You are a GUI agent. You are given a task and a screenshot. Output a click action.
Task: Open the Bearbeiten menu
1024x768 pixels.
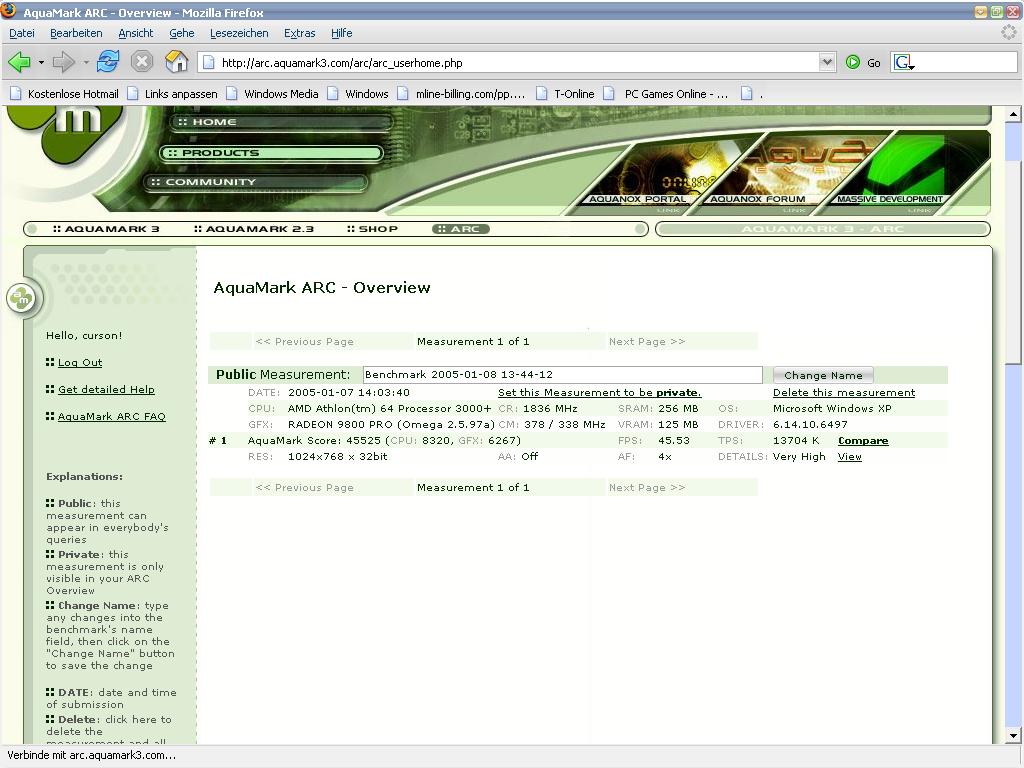tap(76, 33)
